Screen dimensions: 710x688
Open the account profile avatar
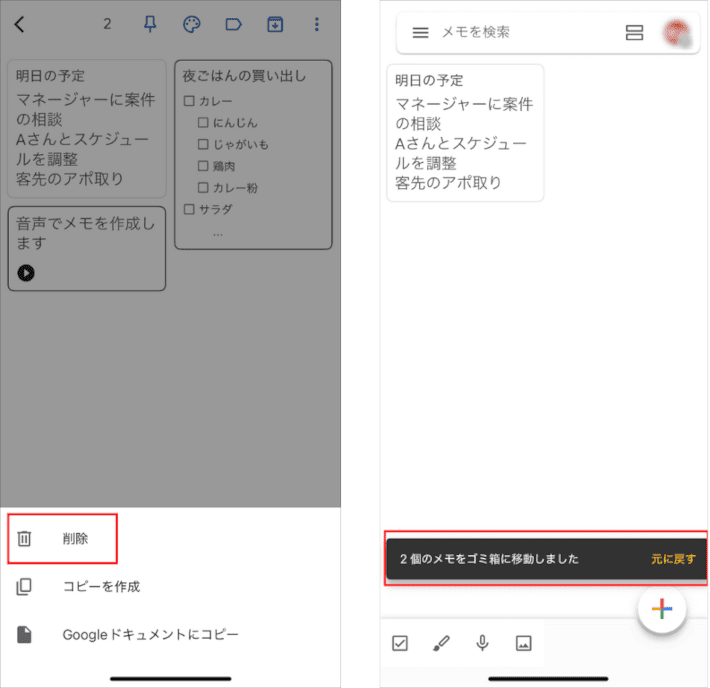(675, 33)
